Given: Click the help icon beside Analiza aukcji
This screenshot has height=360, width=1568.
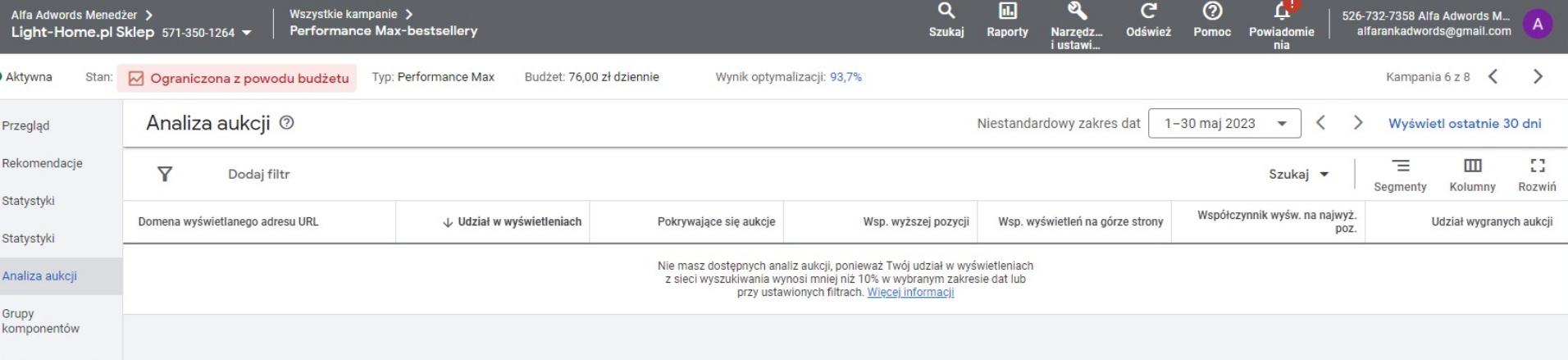Looking at the screenshot, I should click(x=286, y=123).
